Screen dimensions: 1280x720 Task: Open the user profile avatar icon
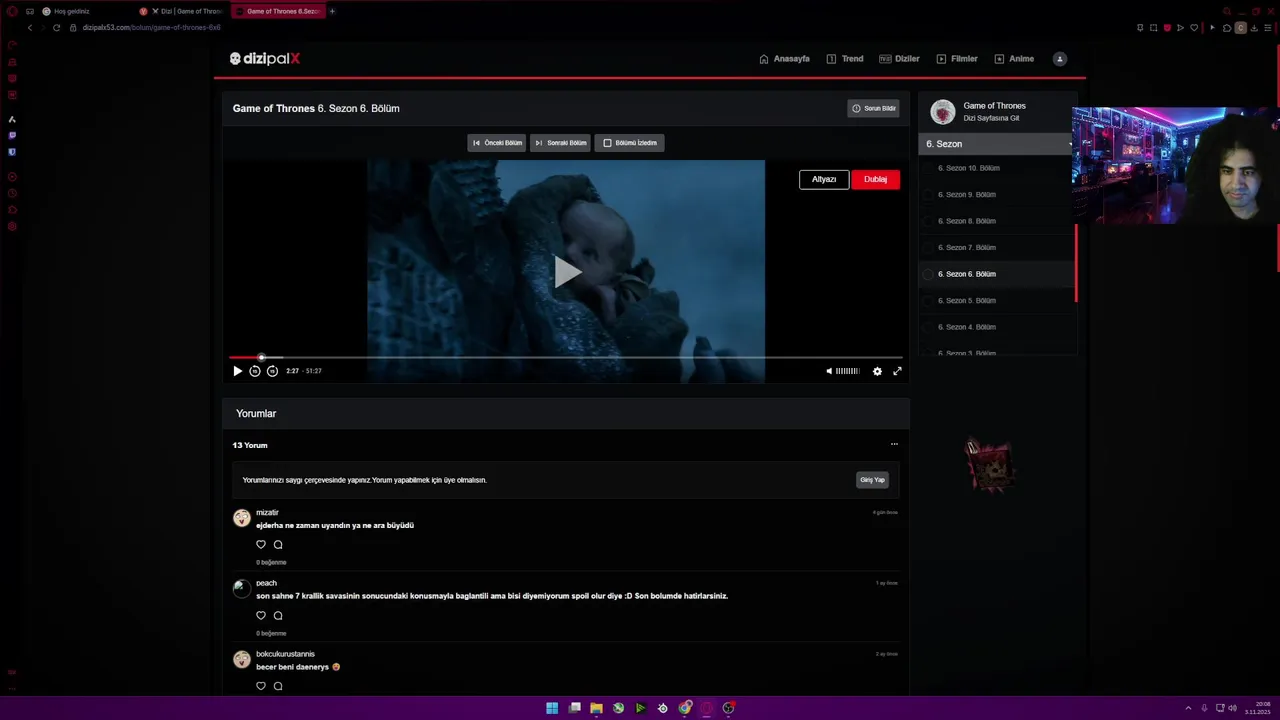point(1060,59)
